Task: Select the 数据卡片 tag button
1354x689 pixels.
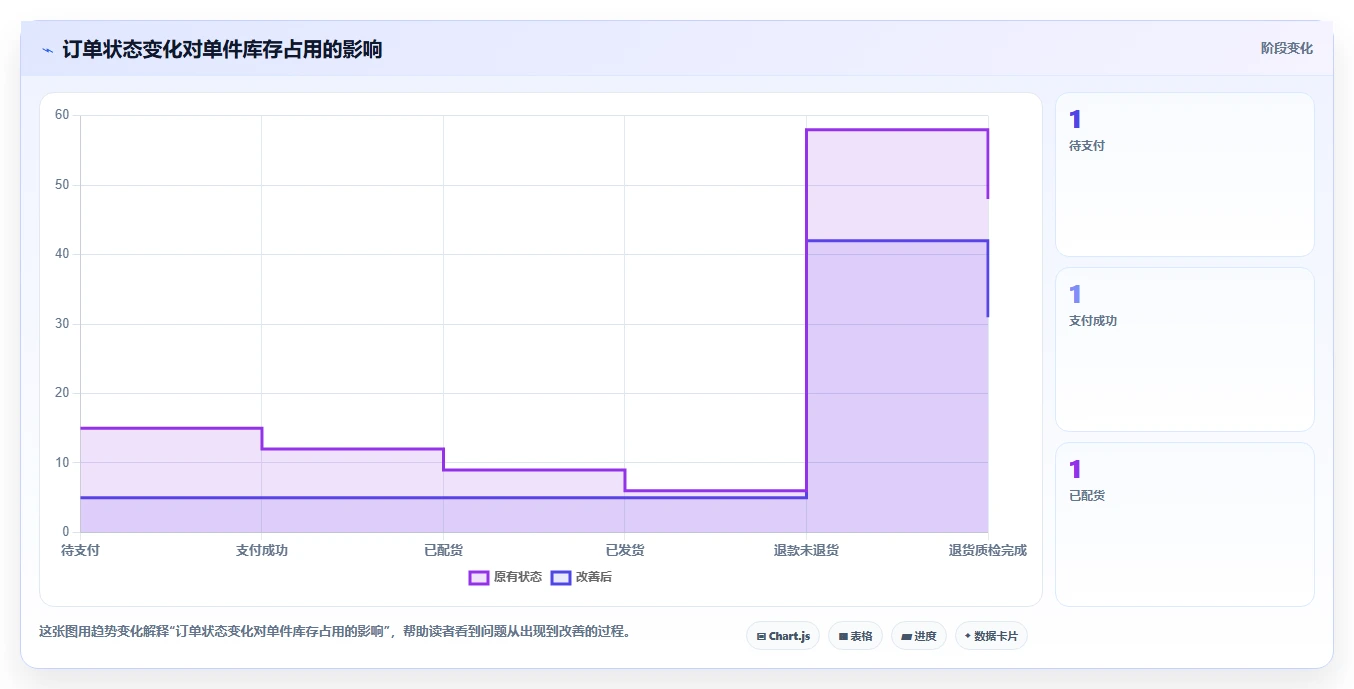Action: pyautogui.click(x=991, y=636)
